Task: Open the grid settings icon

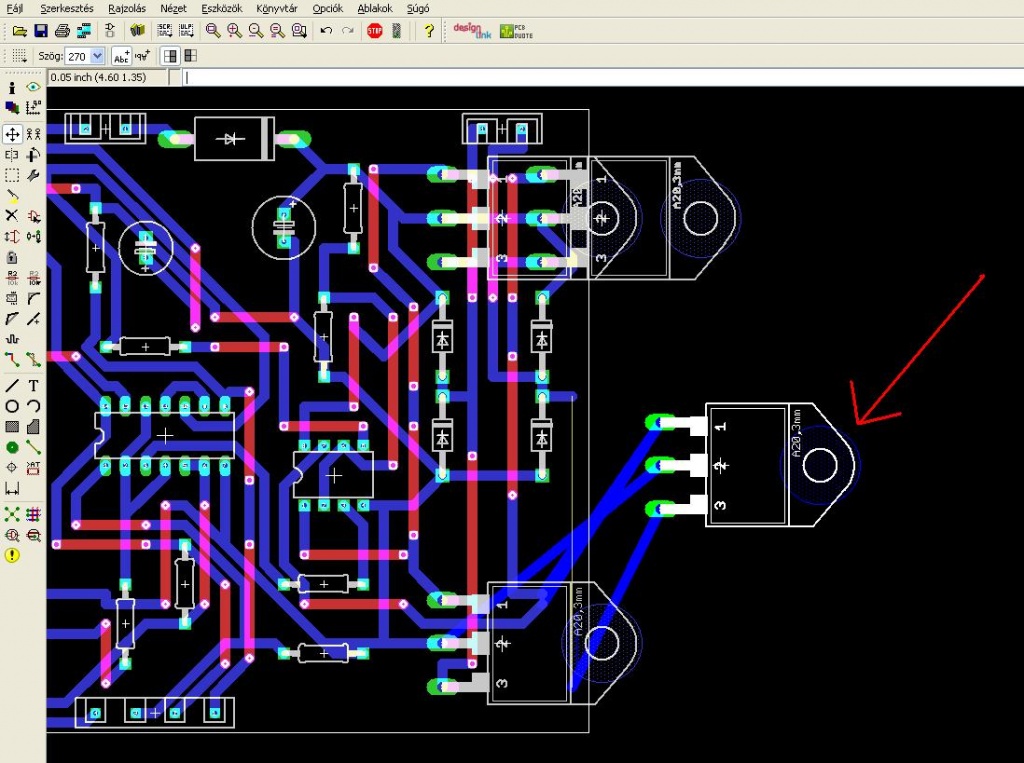Action: [x=19, y=56]
